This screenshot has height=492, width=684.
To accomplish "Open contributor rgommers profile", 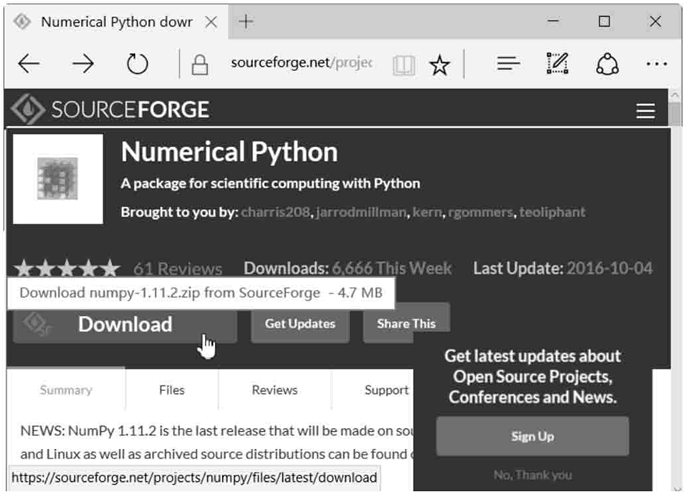I will tap(480, 212).
